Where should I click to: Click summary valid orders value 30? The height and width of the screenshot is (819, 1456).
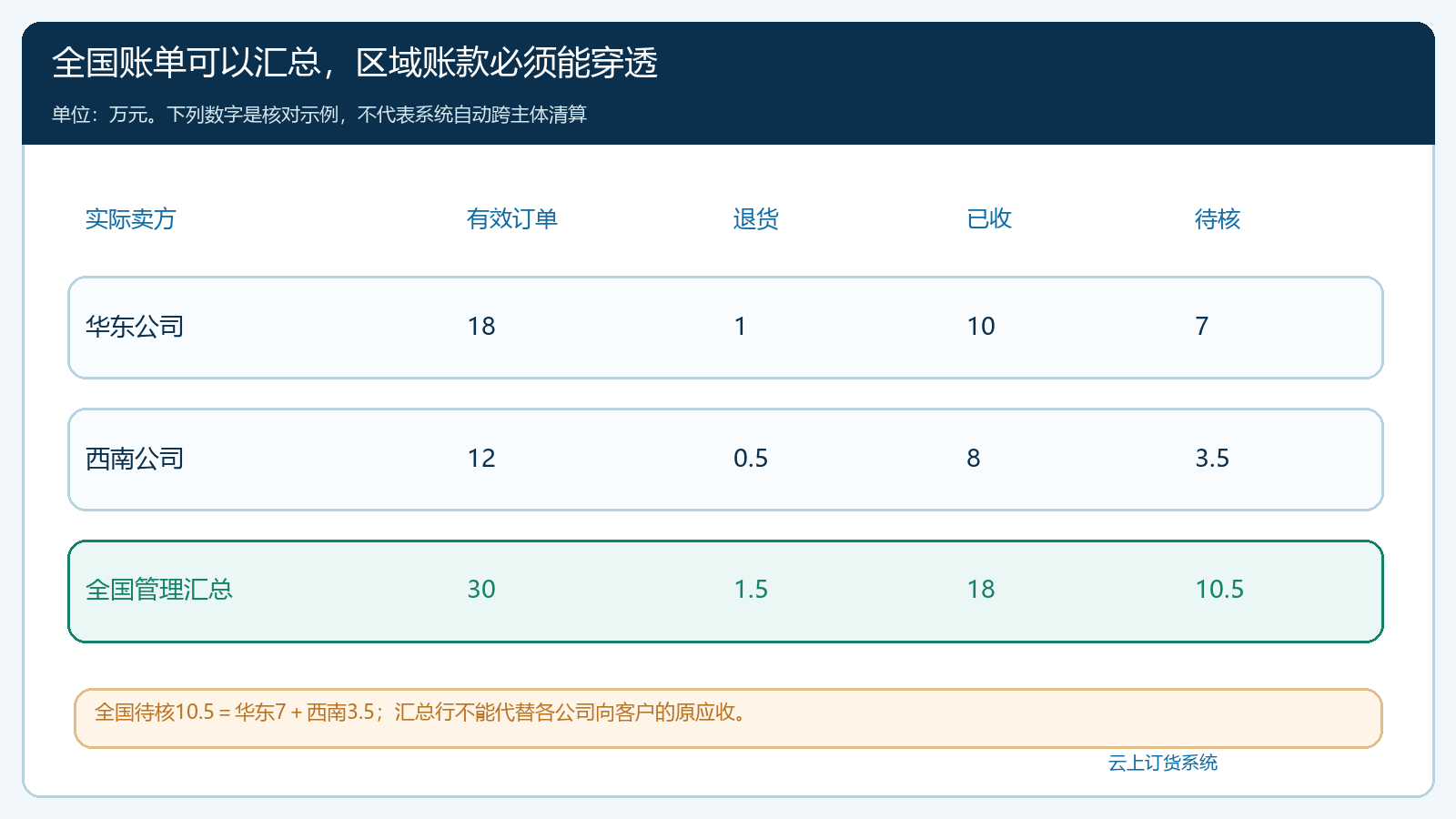coord(481,590)
